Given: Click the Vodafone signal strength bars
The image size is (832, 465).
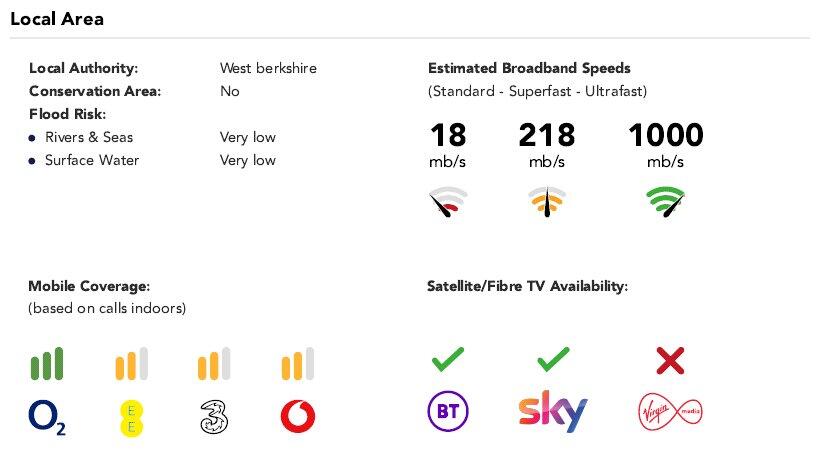Looking at the screenshot, I should (x=298, y=363).
